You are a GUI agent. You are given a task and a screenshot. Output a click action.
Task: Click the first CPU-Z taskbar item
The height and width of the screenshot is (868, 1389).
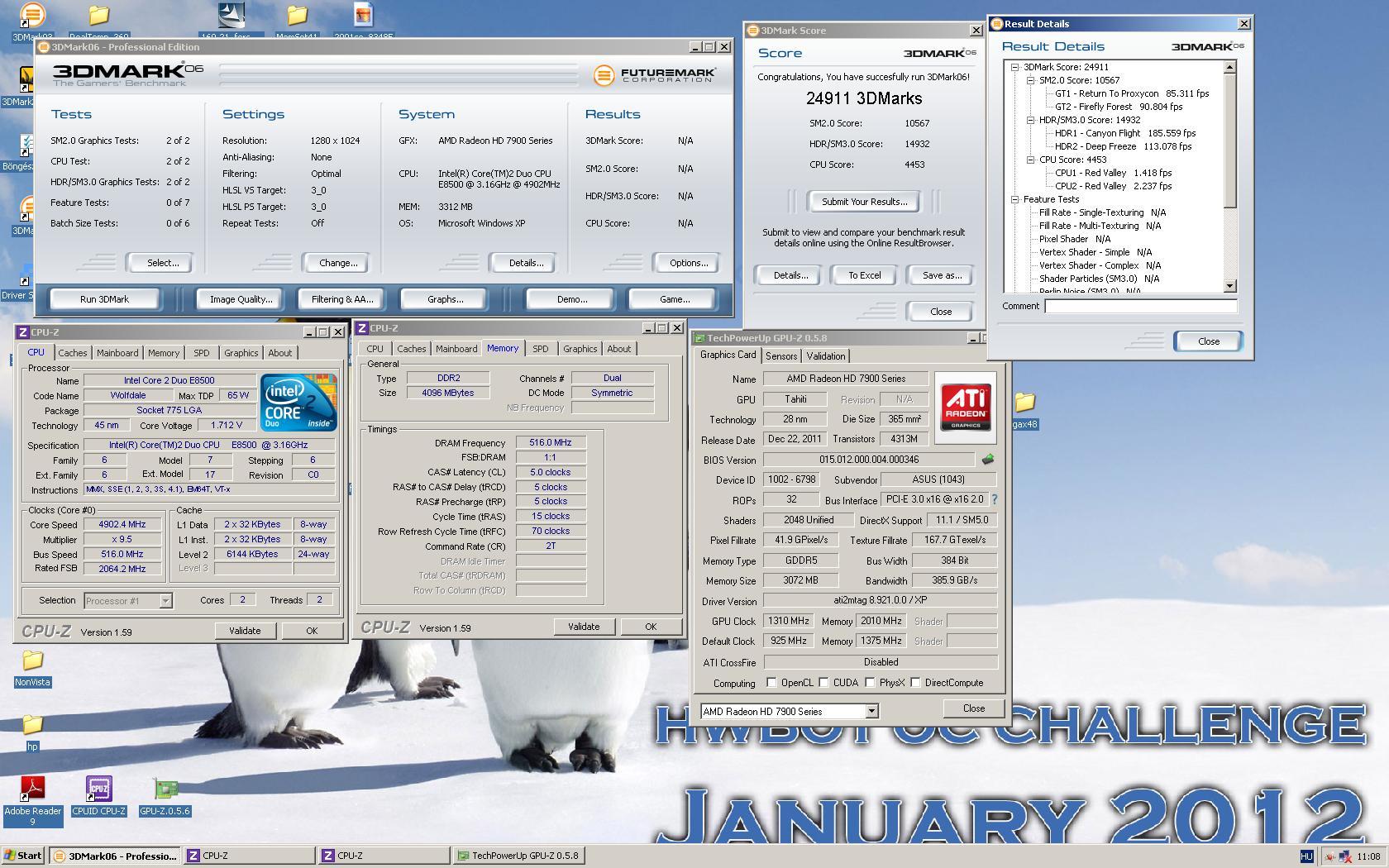pos(250,856)
